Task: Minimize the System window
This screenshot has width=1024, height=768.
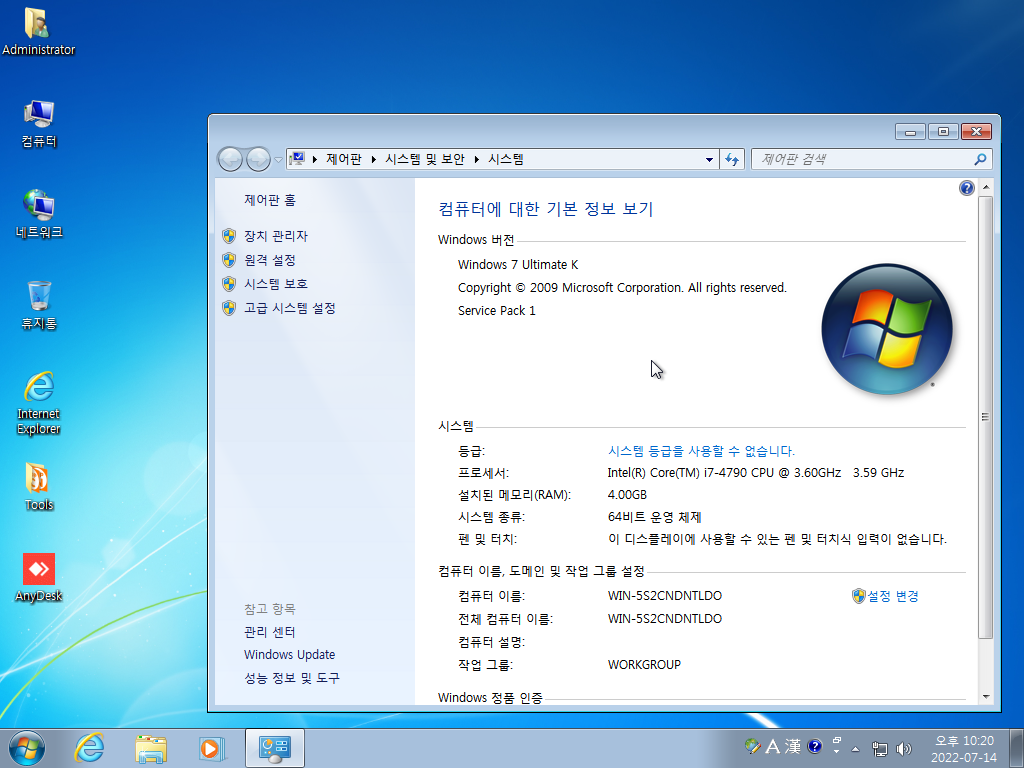Action: point(910,131)
